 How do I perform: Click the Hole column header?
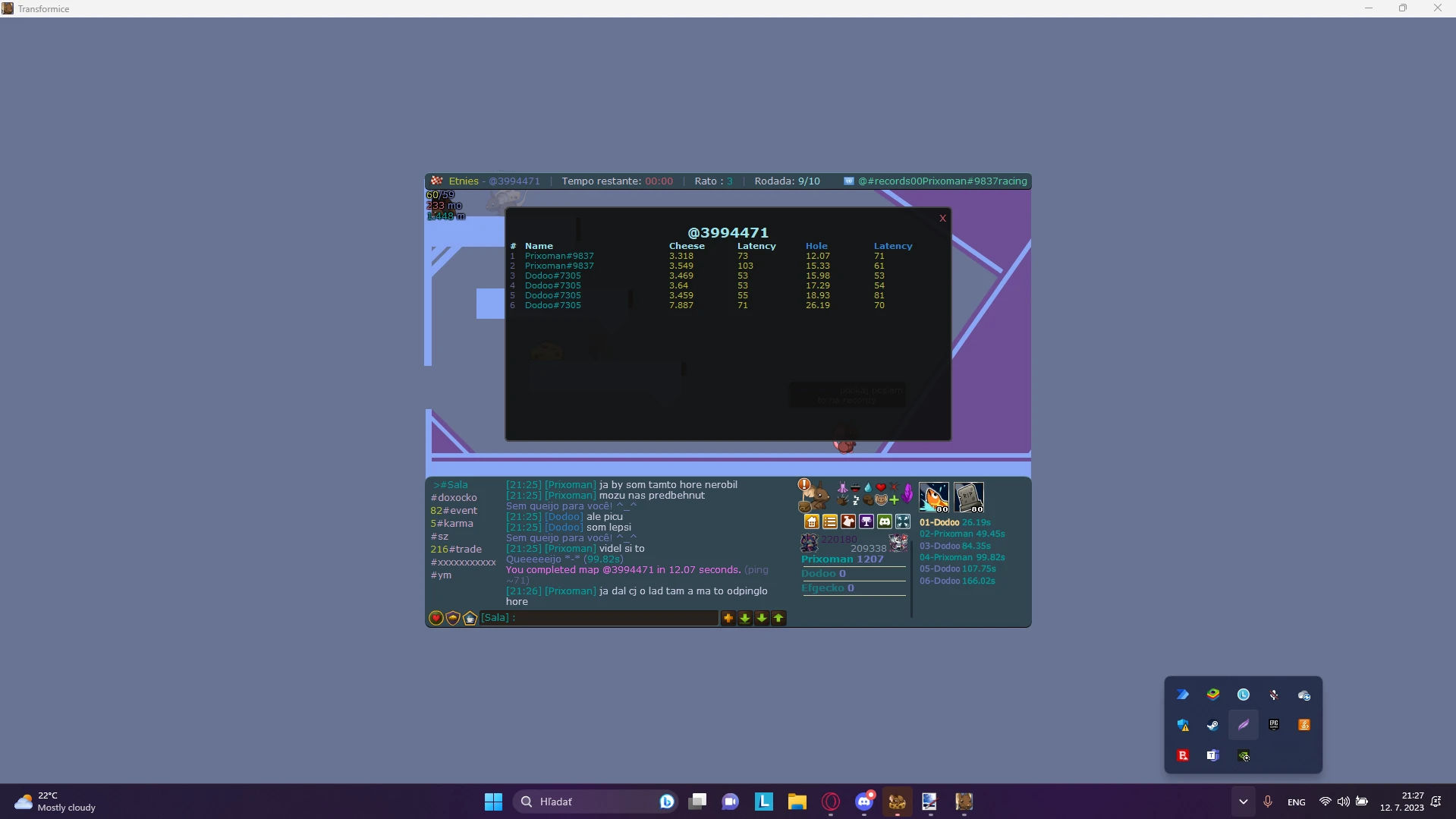[816, 247]
